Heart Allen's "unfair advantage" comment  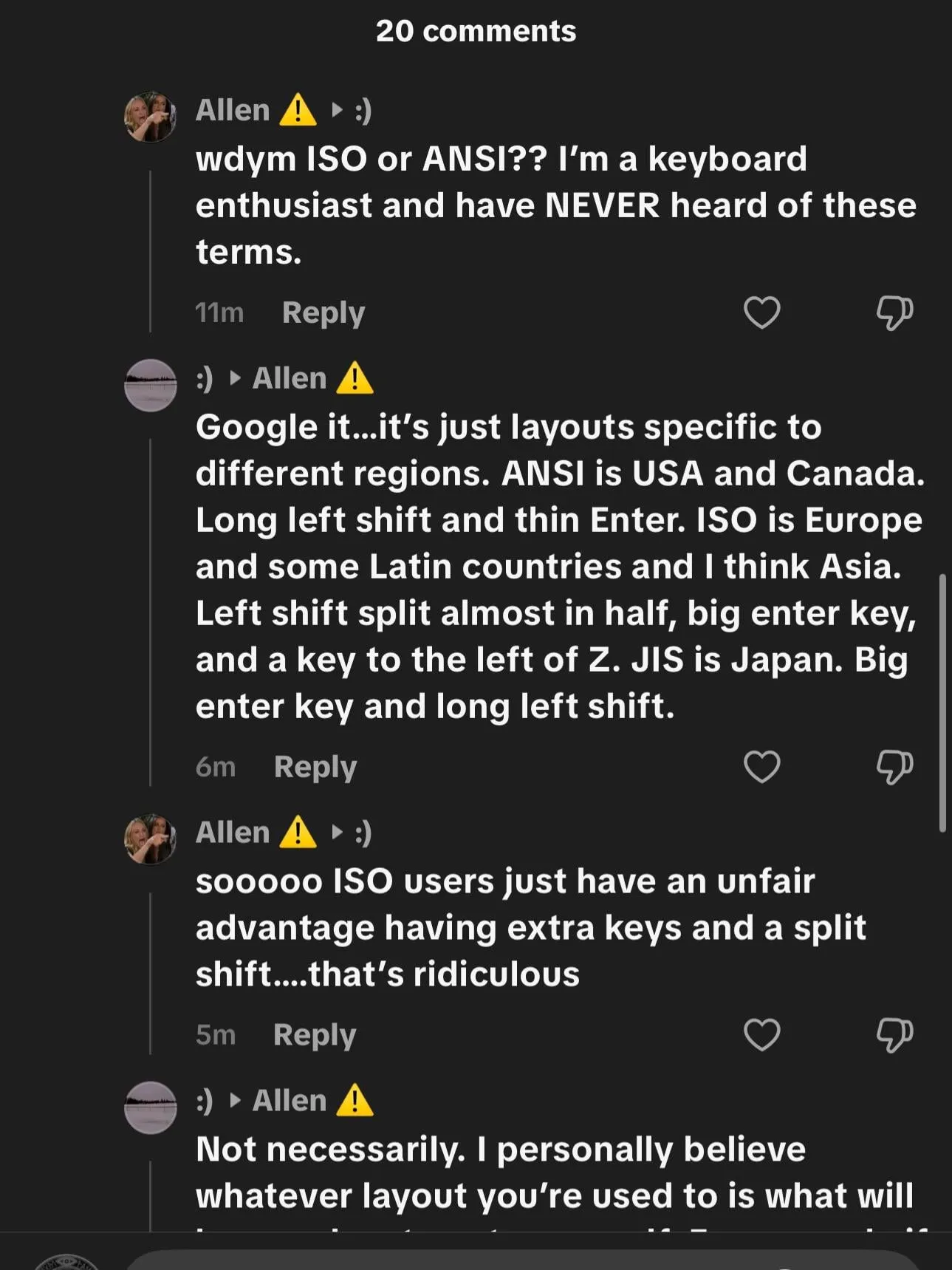761,1034
